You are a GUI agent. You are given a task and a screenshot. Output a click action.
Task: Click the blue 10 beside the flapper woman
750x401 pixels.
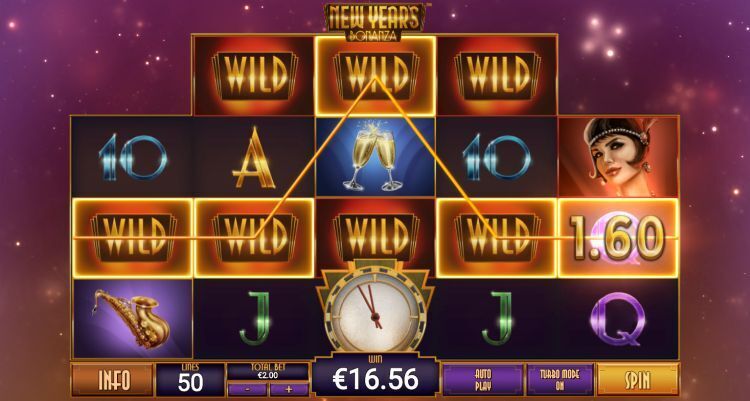click(496, 157)
